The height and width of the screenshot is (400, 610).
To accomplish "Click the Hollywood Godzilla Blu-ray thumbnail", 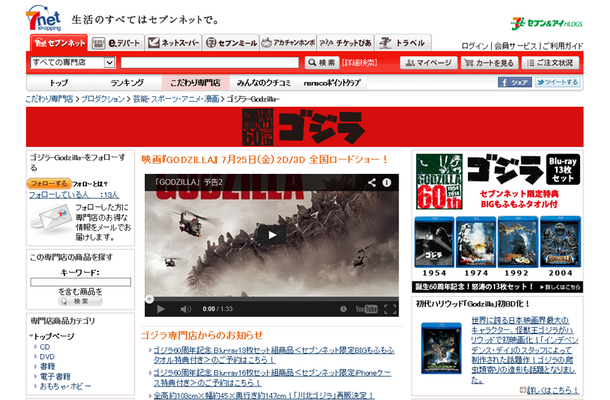I will click(441, 348).
